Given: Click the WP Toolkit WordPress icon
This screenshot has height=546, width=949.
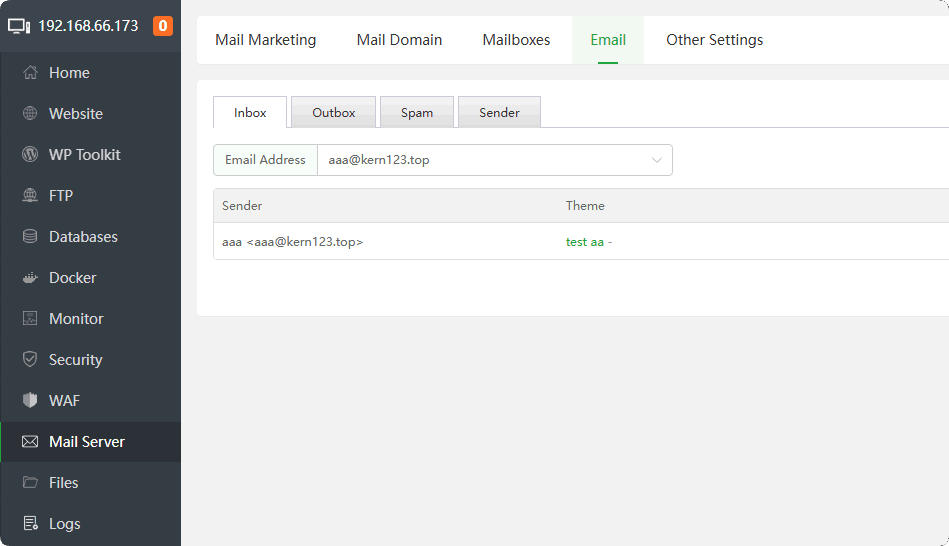Looking at the screenshot, I should [30, 155].
